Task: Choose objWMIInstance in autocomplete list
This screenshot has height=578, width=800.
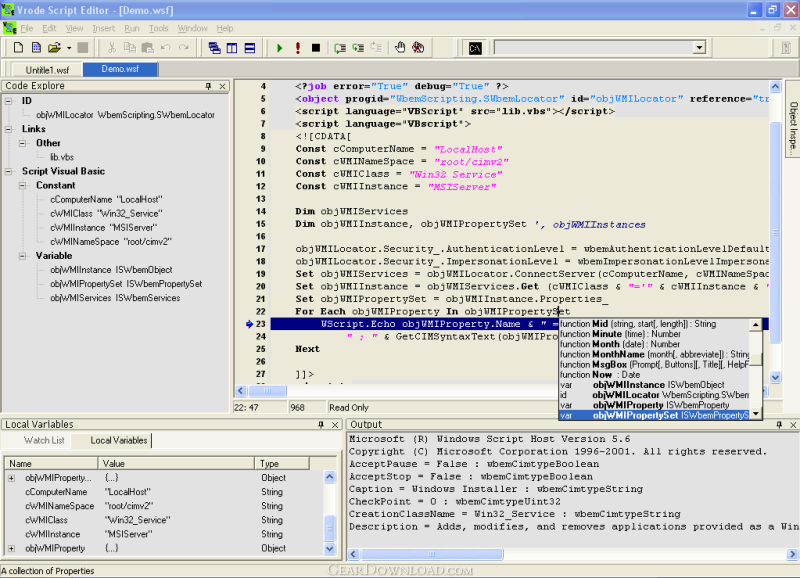Action: 654,385
